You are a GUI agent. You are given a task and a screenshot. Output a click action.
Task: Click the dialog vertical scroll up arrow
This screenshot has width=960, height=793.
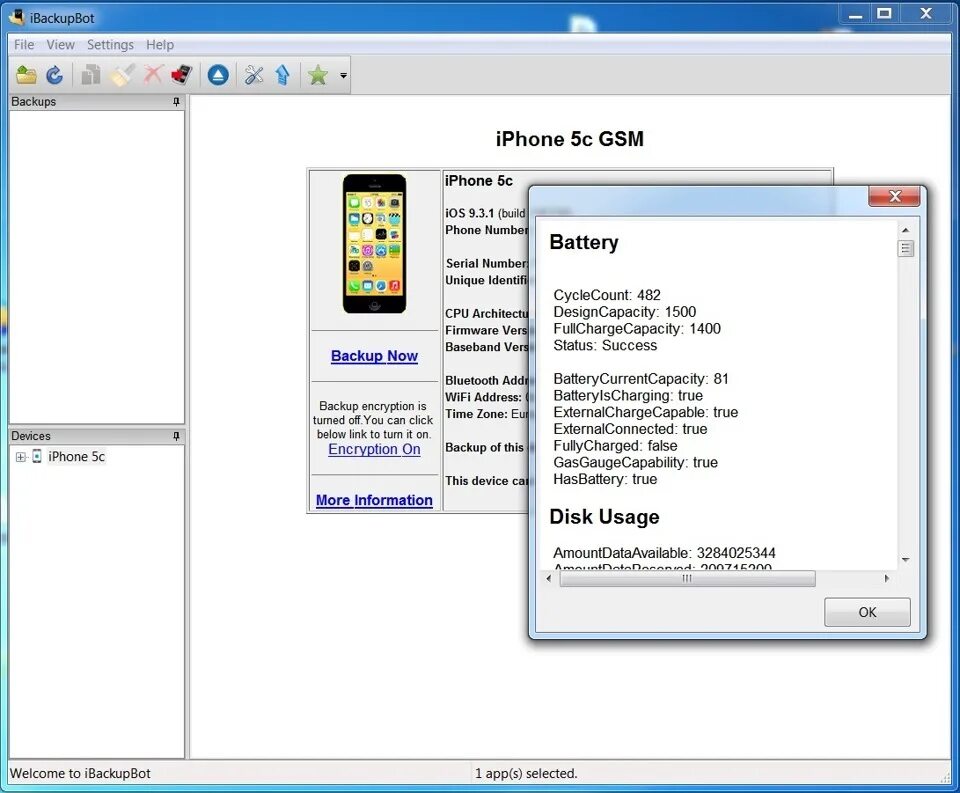pyautogui.click(x=906, y=230)
